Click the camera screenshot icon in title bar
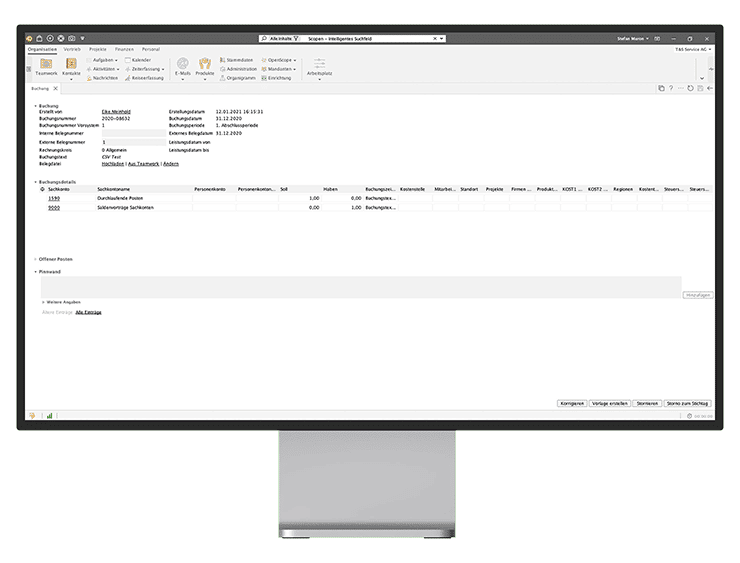740x563 pixels. (x=72, y=38)
